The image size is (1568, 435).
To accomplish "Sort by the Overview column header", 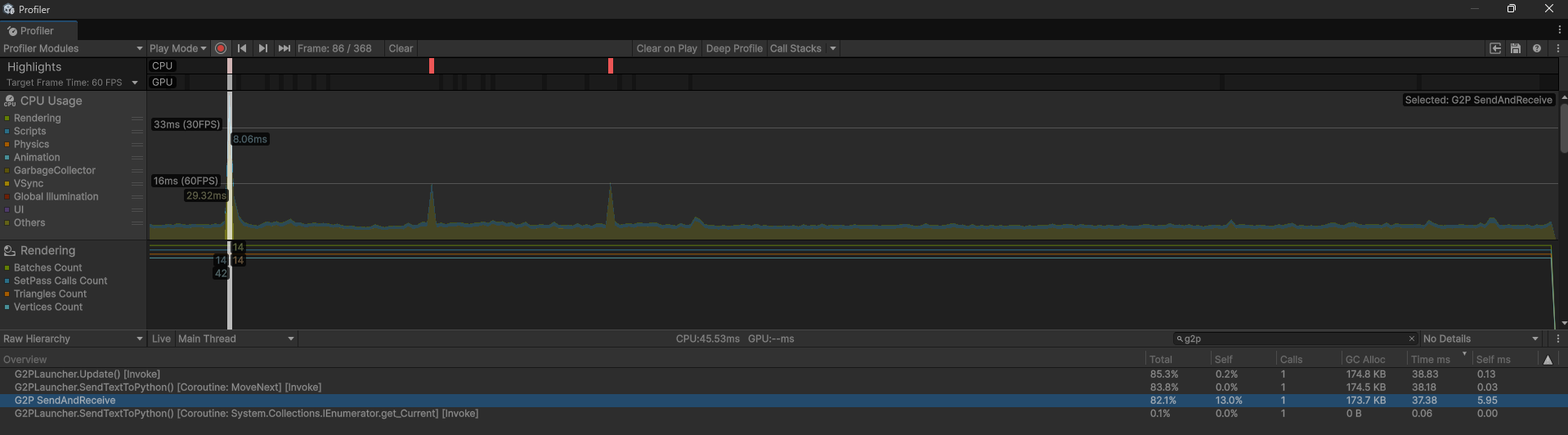I will [572, 360].
